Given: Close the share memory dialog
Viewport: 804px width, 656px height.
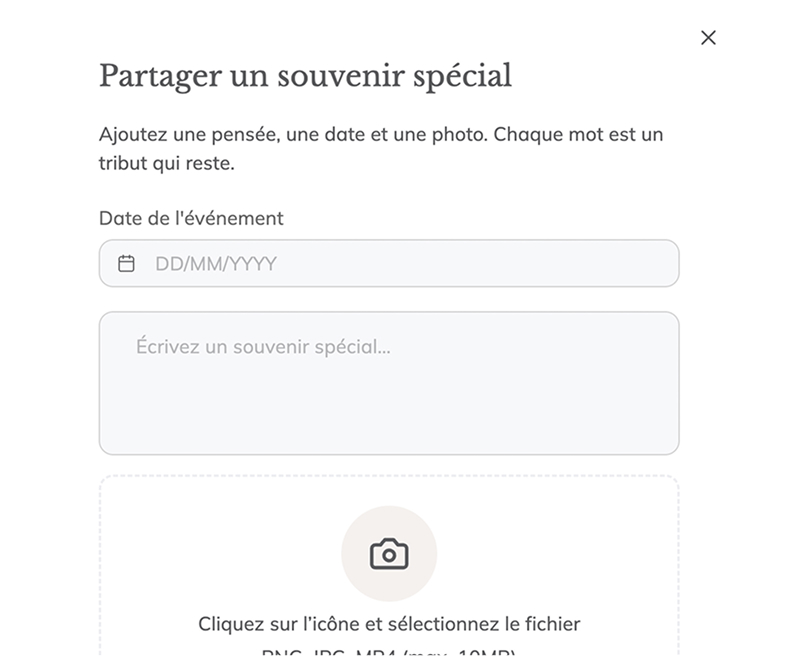Looking at the screenshot, I should [708, 38].
